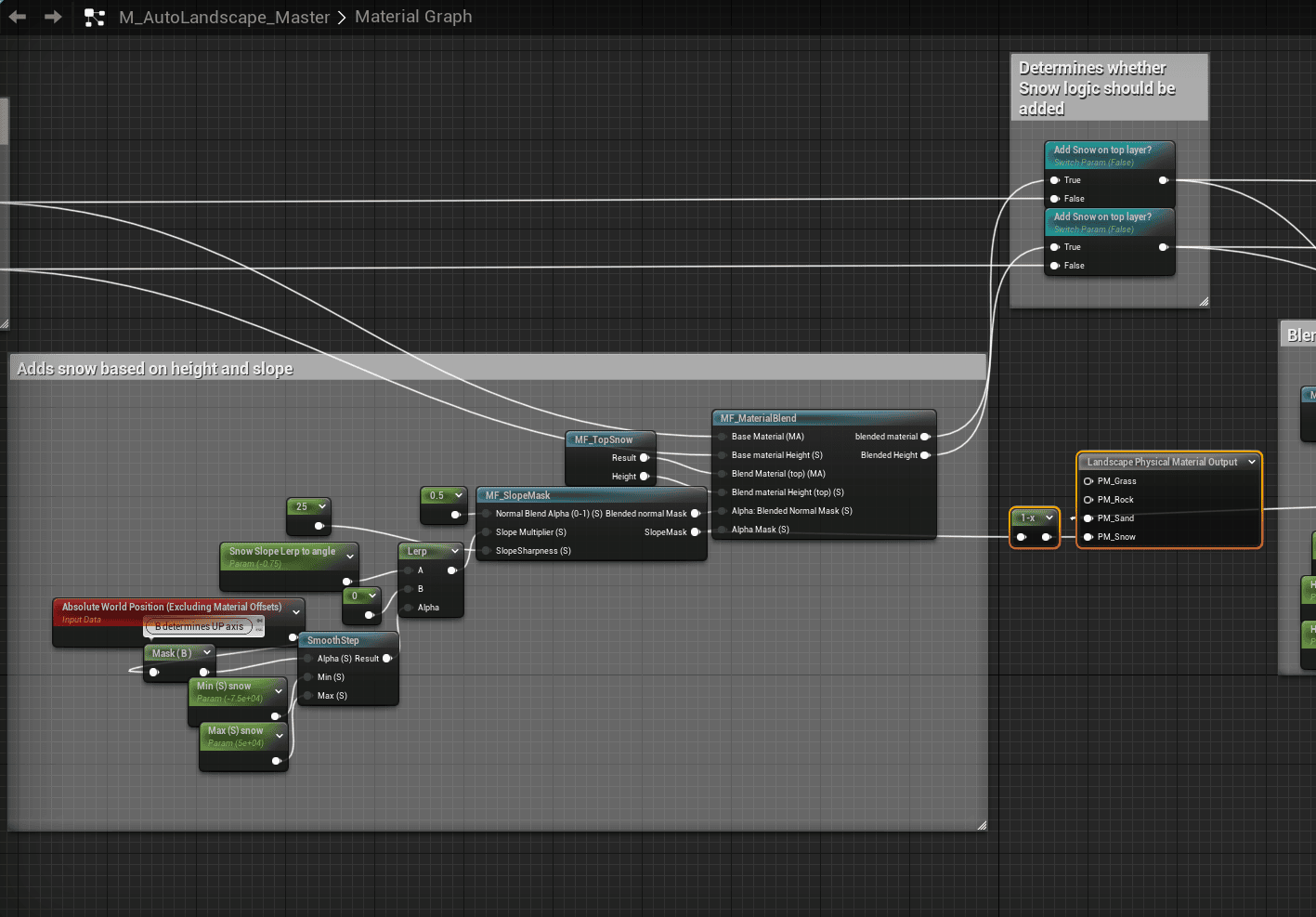Select the 'Adds snow based on height and slope' comment
Screen dimensions: 1316x917
point(155,369)
